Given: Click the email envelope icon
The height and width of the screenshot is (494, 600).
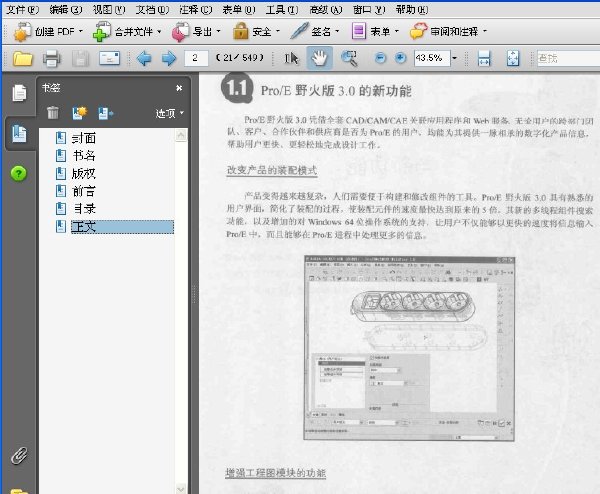Looking at the screenshot, I should pyautogui.click(x=109, y=59).
